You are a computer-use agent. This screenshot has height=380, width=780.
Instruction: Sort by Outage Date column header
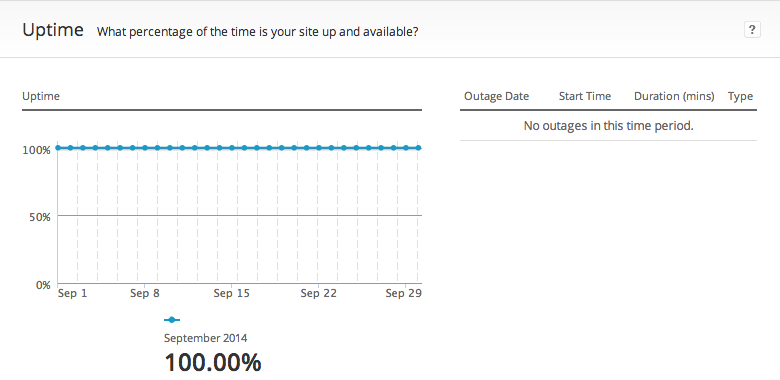pos(496,96)
